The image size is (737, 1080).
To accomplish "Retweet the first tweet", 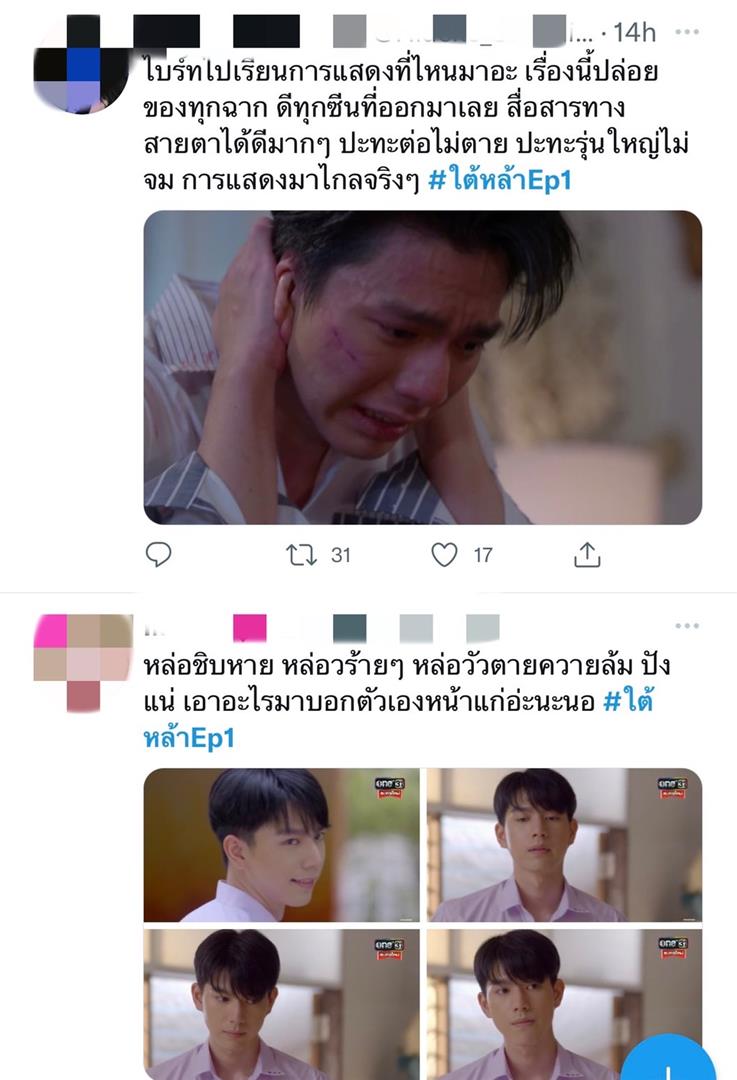I will 301,554.
